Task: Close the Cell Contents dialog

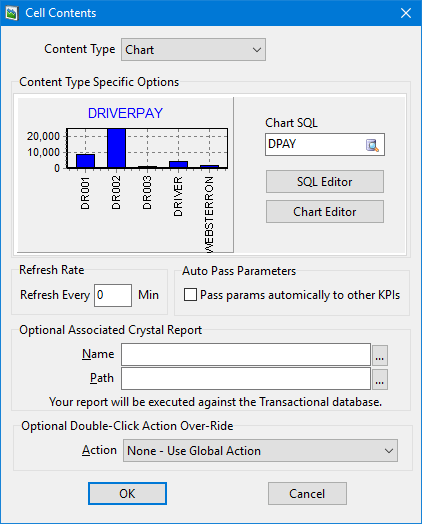Action: [406, 13]
